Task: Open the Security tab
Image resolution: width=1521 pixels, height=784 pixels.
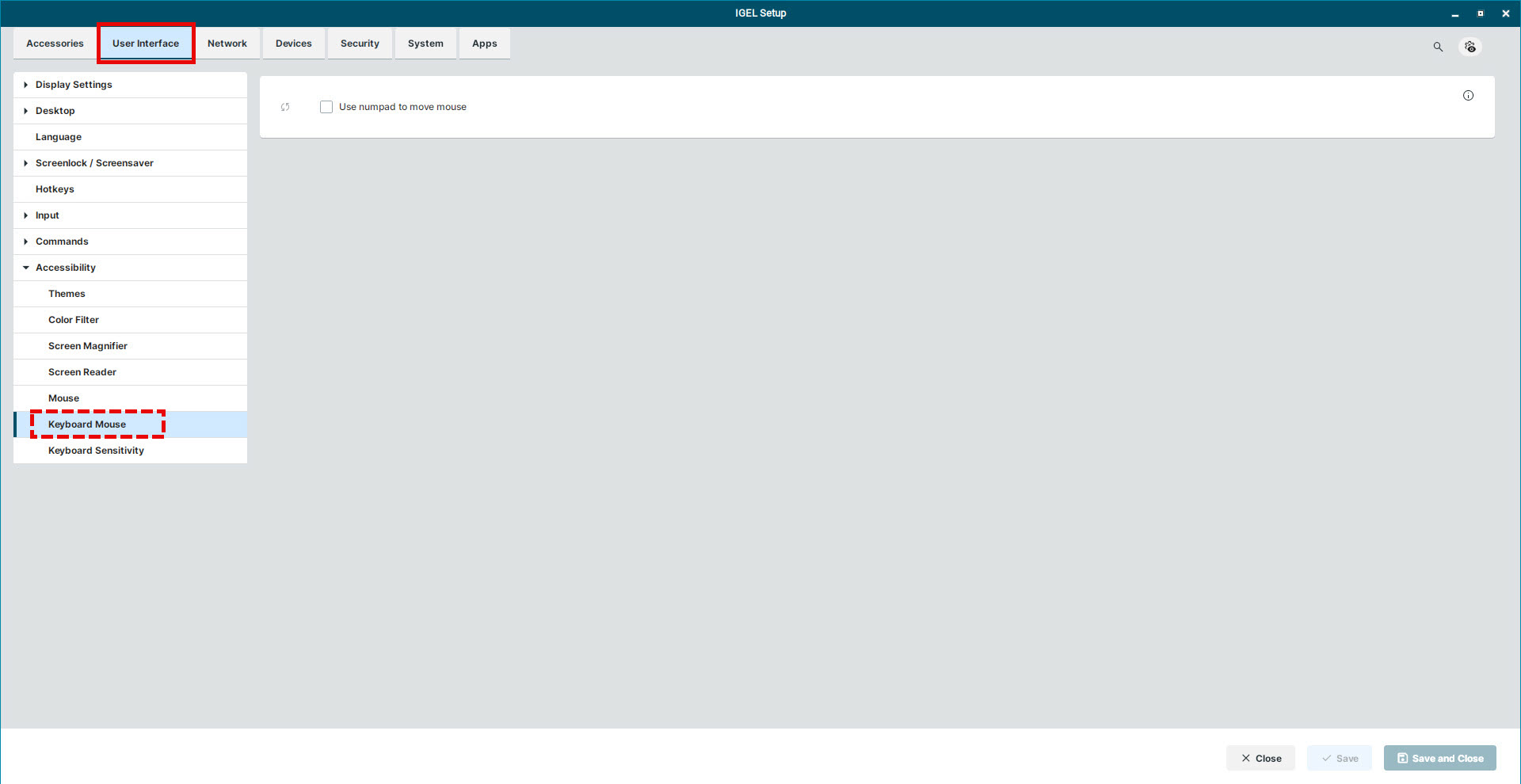Action: point(360,44)
